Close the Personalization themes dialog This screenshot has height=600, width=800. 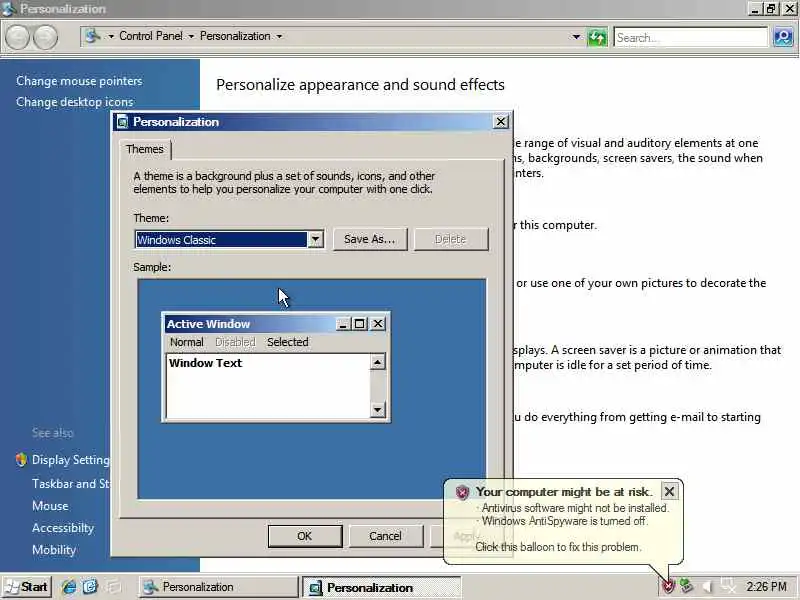point(501,121)
